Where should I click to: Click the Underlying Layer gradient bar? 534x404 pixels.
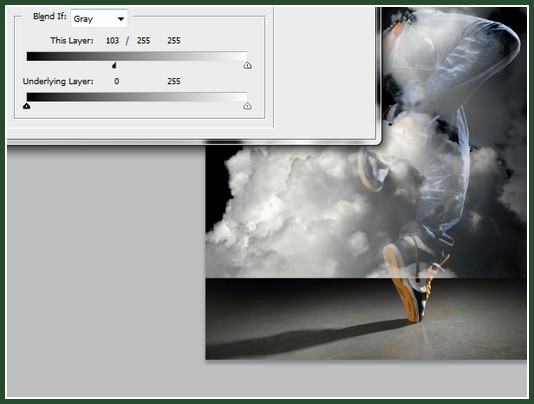coord(137,97)
